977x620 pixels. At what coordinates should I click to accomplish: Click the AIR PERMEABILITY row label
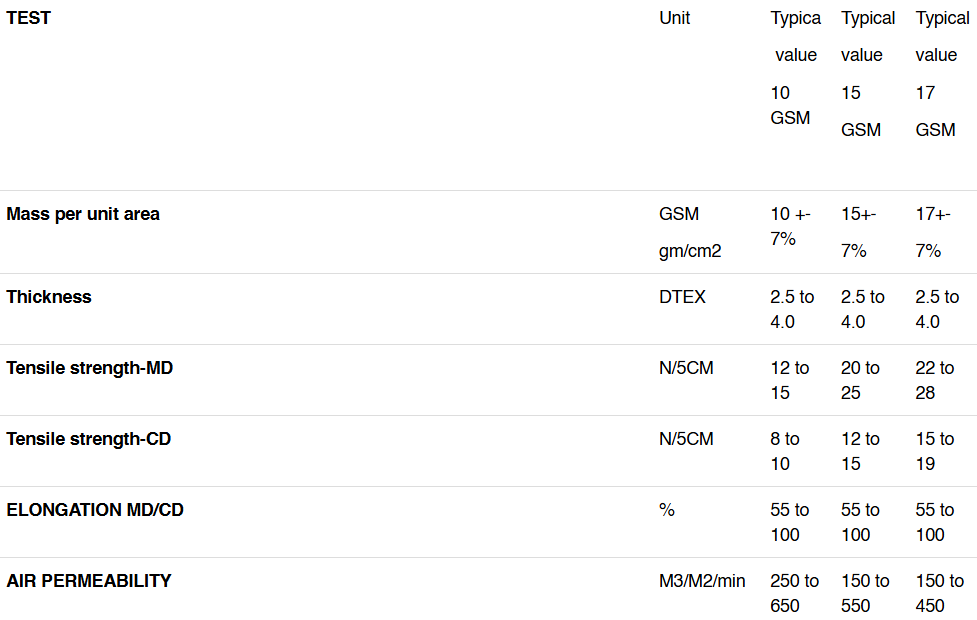[89, 581]
